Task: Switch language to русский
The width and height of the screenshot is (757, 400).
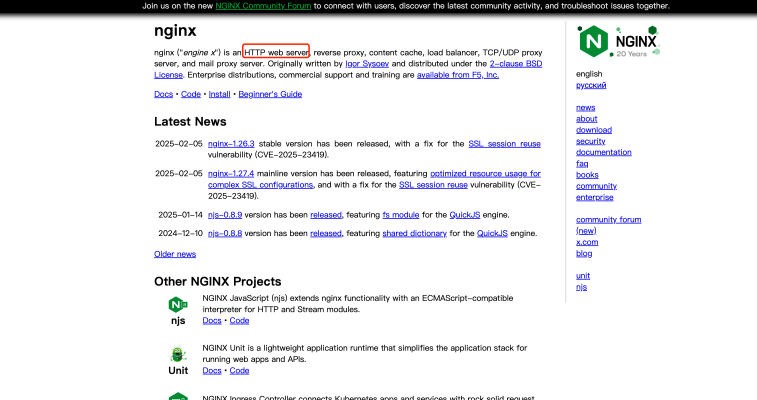Action: click(x=591, y=86)
